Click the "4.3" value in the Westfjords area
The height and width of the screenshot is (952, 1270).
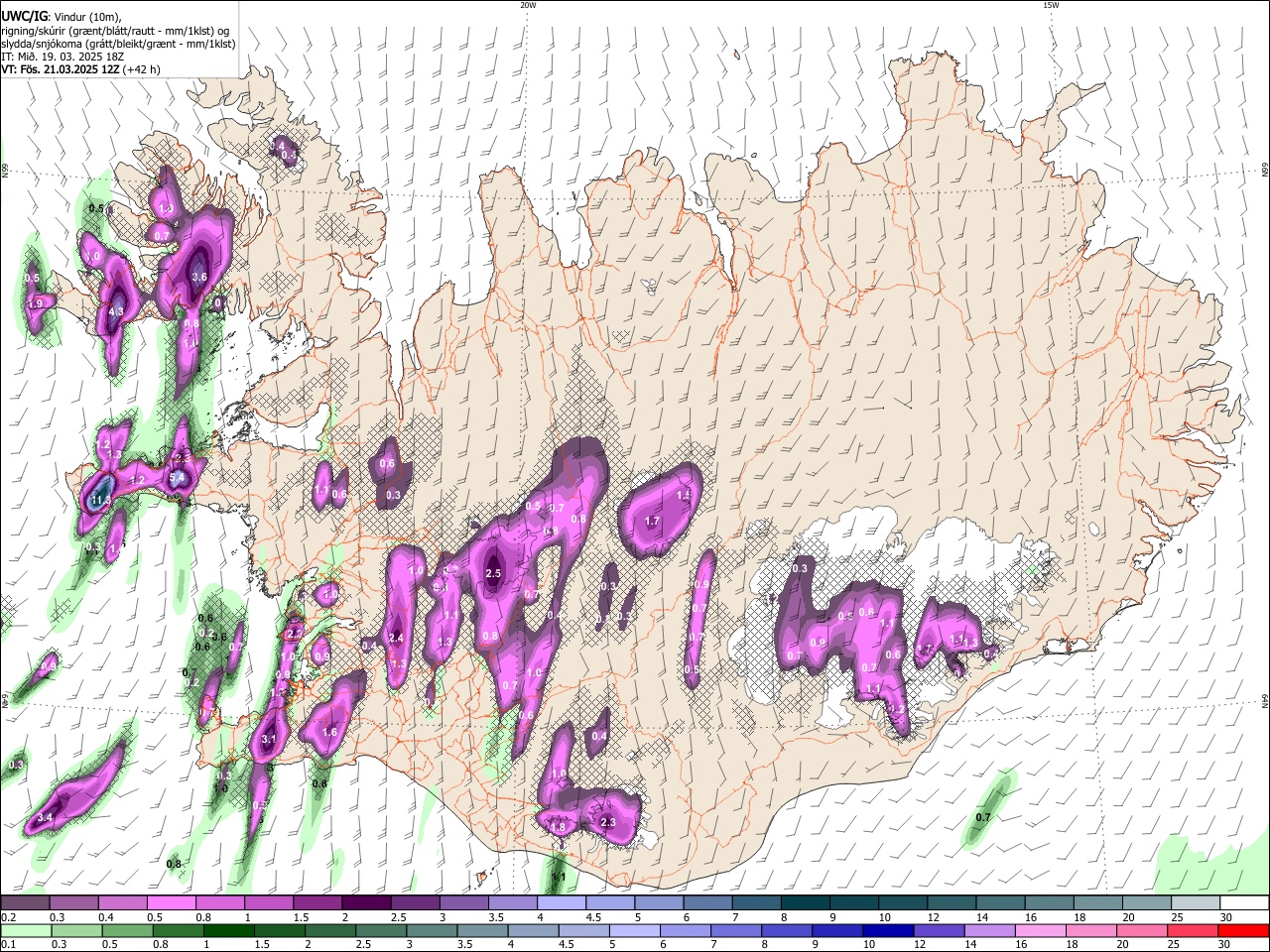pos(116,312)
